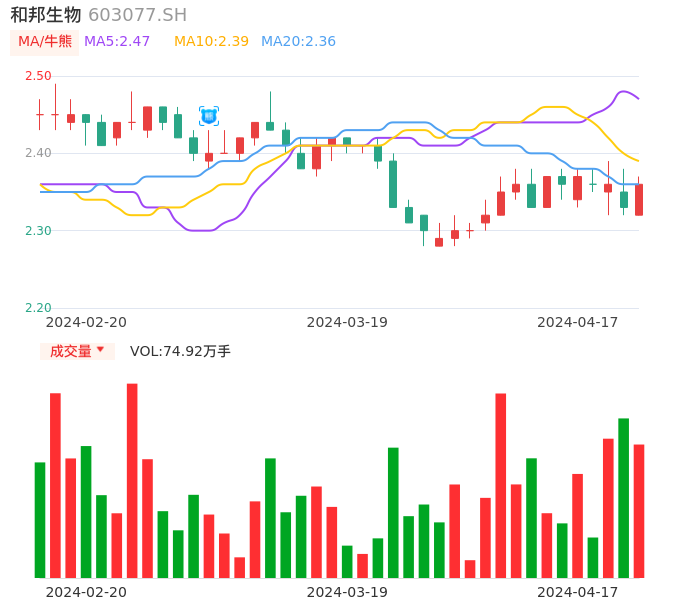
Task: Click the blue bear marker icon on chart
Action: (x=209, y=116)
